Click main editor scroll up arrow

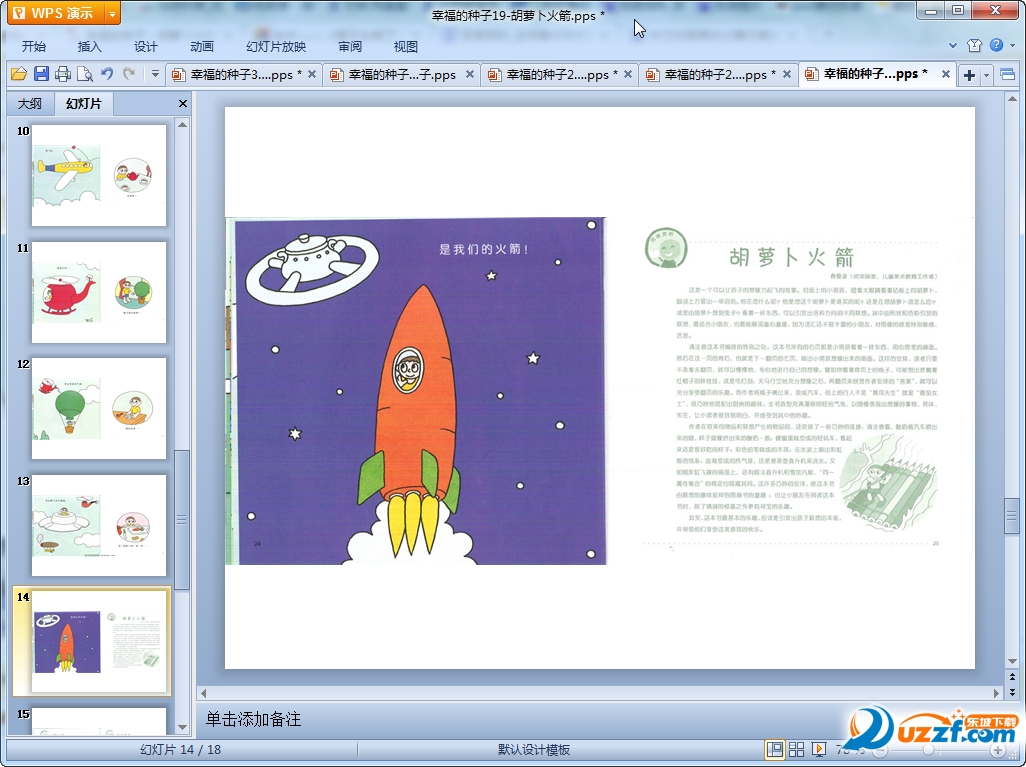1012,99
